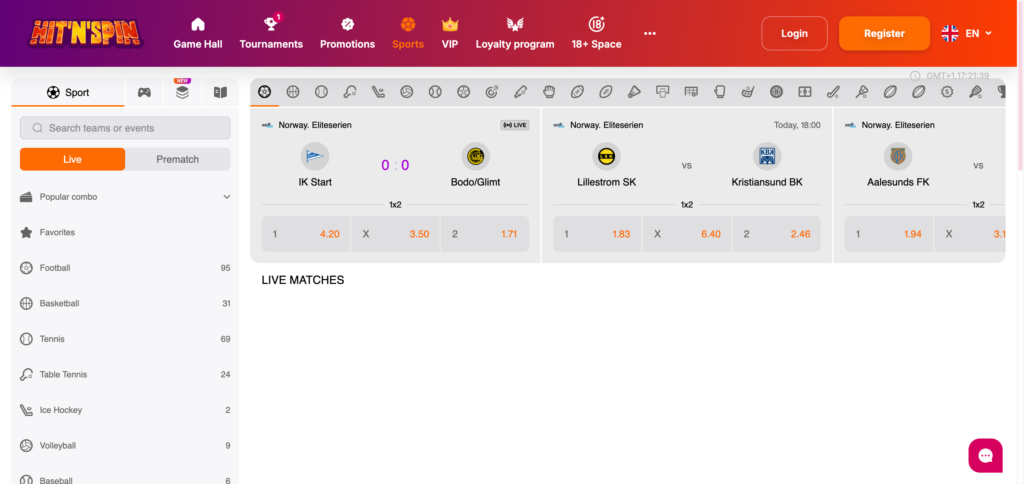Viewport: 1024px width, 484px height.
Task: Open Football row showing 95 in sidebar
Action: pos(125,268)
